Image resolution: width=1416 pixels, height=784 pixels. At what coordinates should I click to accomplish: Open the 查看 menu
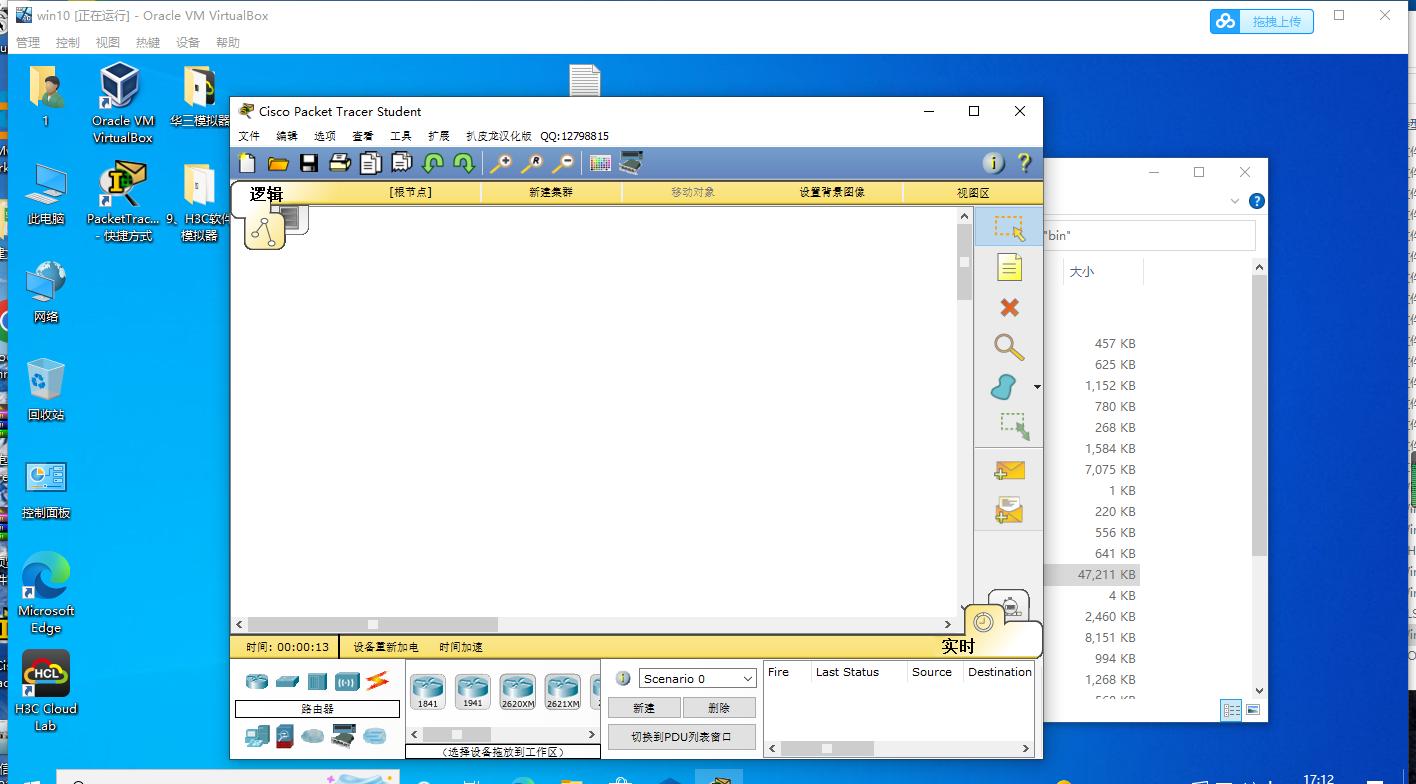tap(363, 136)
